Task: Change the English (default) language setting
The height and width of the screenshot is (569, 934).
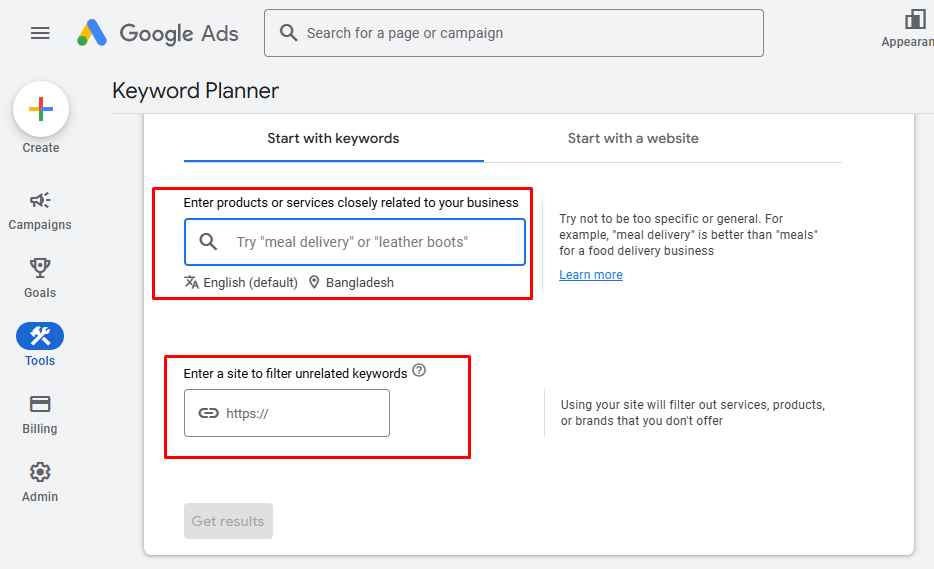Action: click(x=241, y=283)
